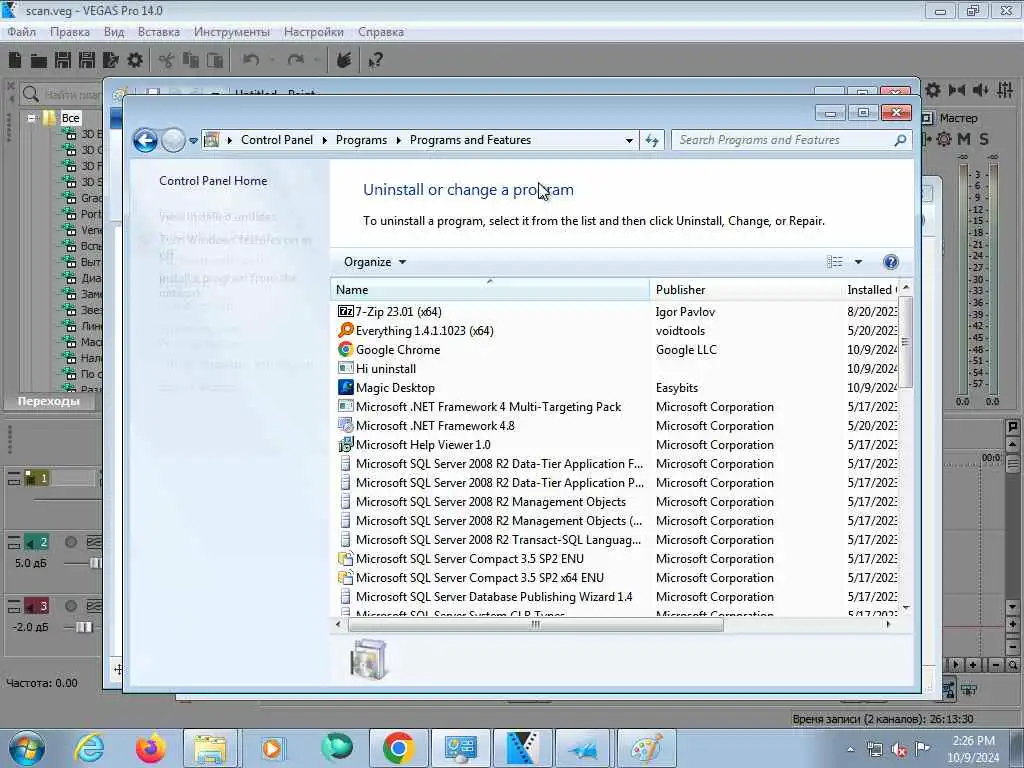Click the refresh button beside the address bar

652,140
